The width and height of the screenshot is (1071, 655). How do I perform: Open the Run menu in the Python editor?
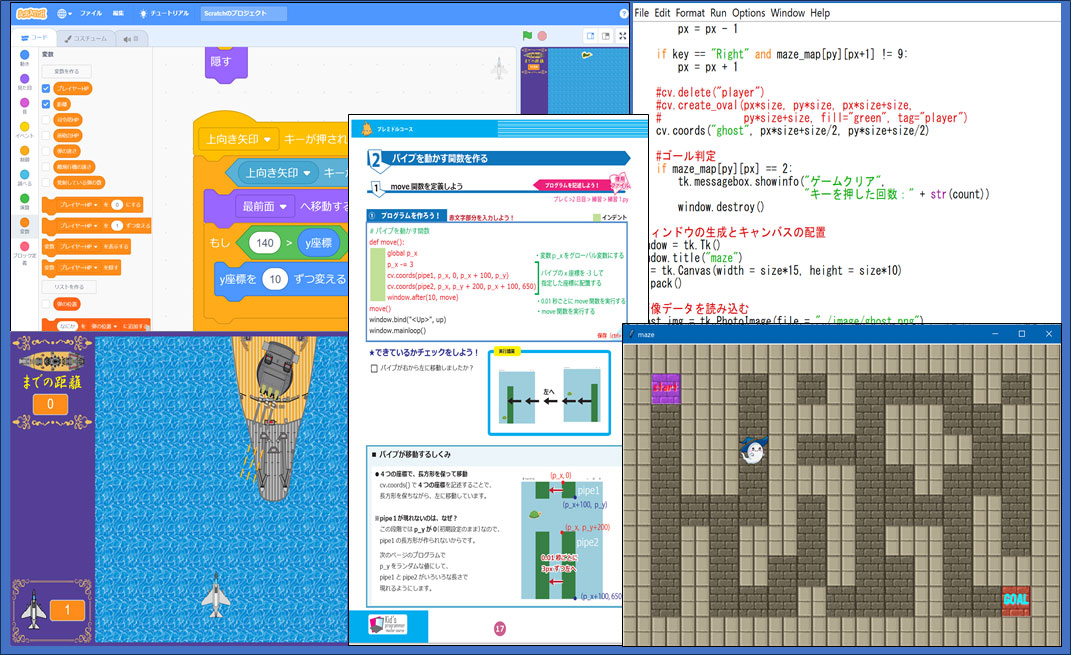pyautogui.click(x=718, y=13)
